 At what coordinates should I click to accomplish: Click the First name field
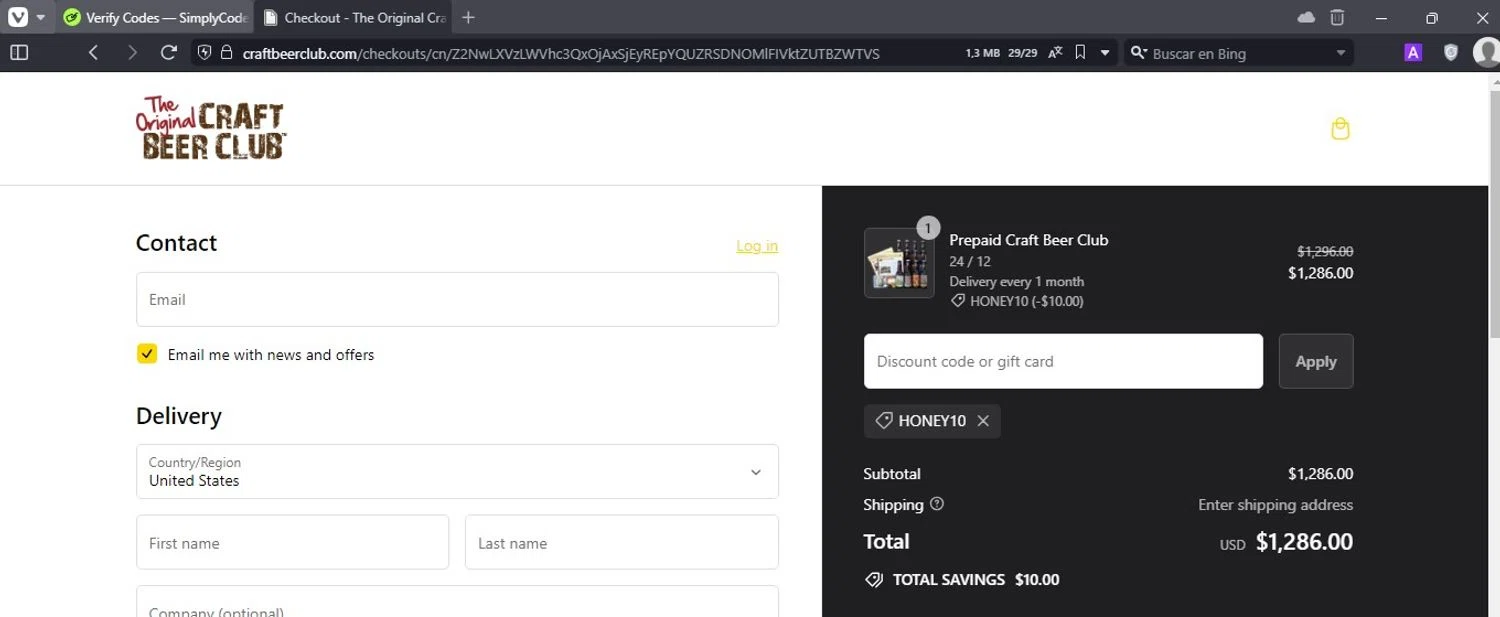[292, 542]
